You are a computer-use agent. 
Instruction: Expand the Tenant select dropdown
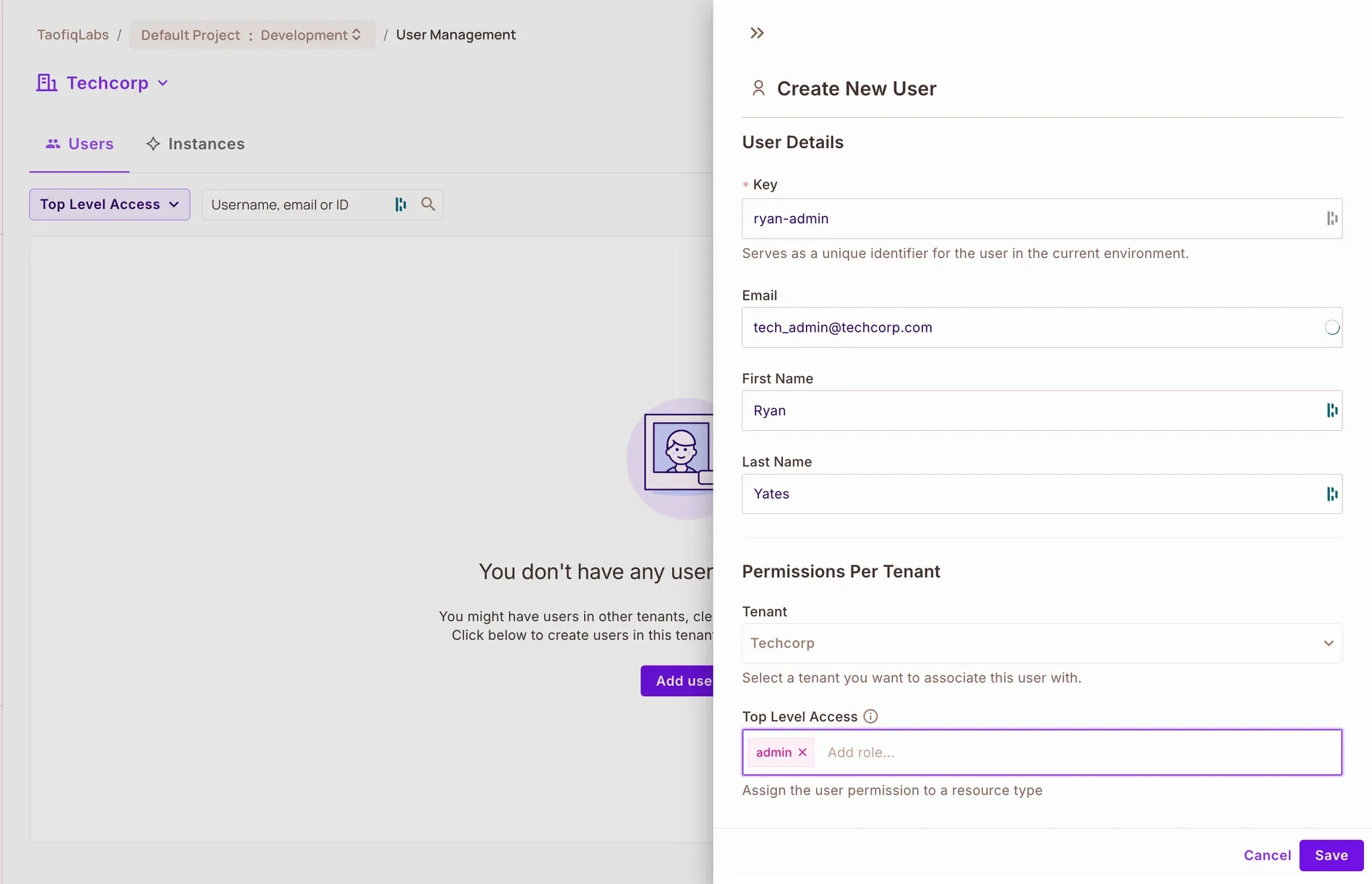pyautogui.click(x=1042, y=643)
